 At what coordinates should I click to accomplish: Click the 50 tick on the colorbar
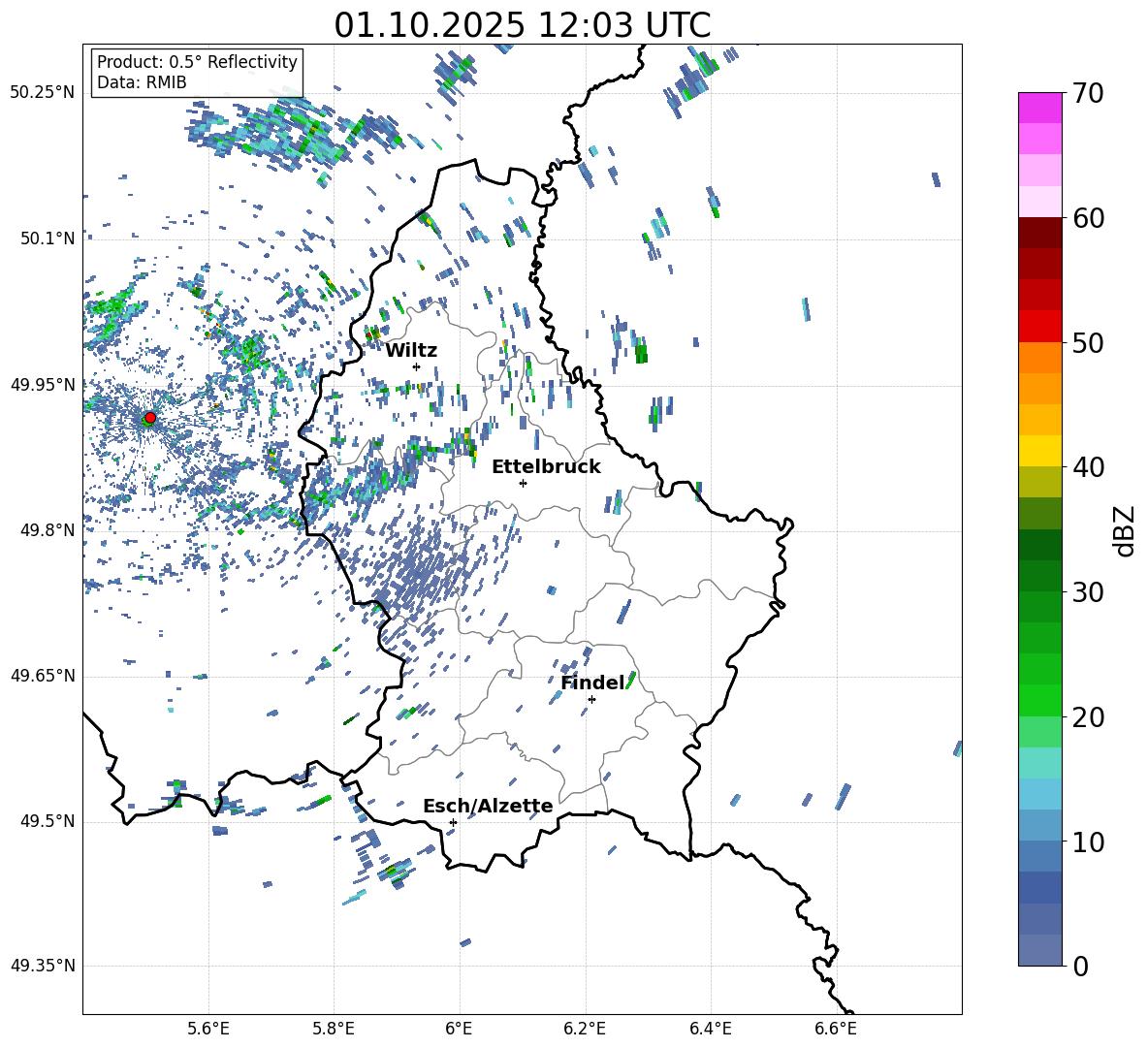click(x=1088, y=342)
